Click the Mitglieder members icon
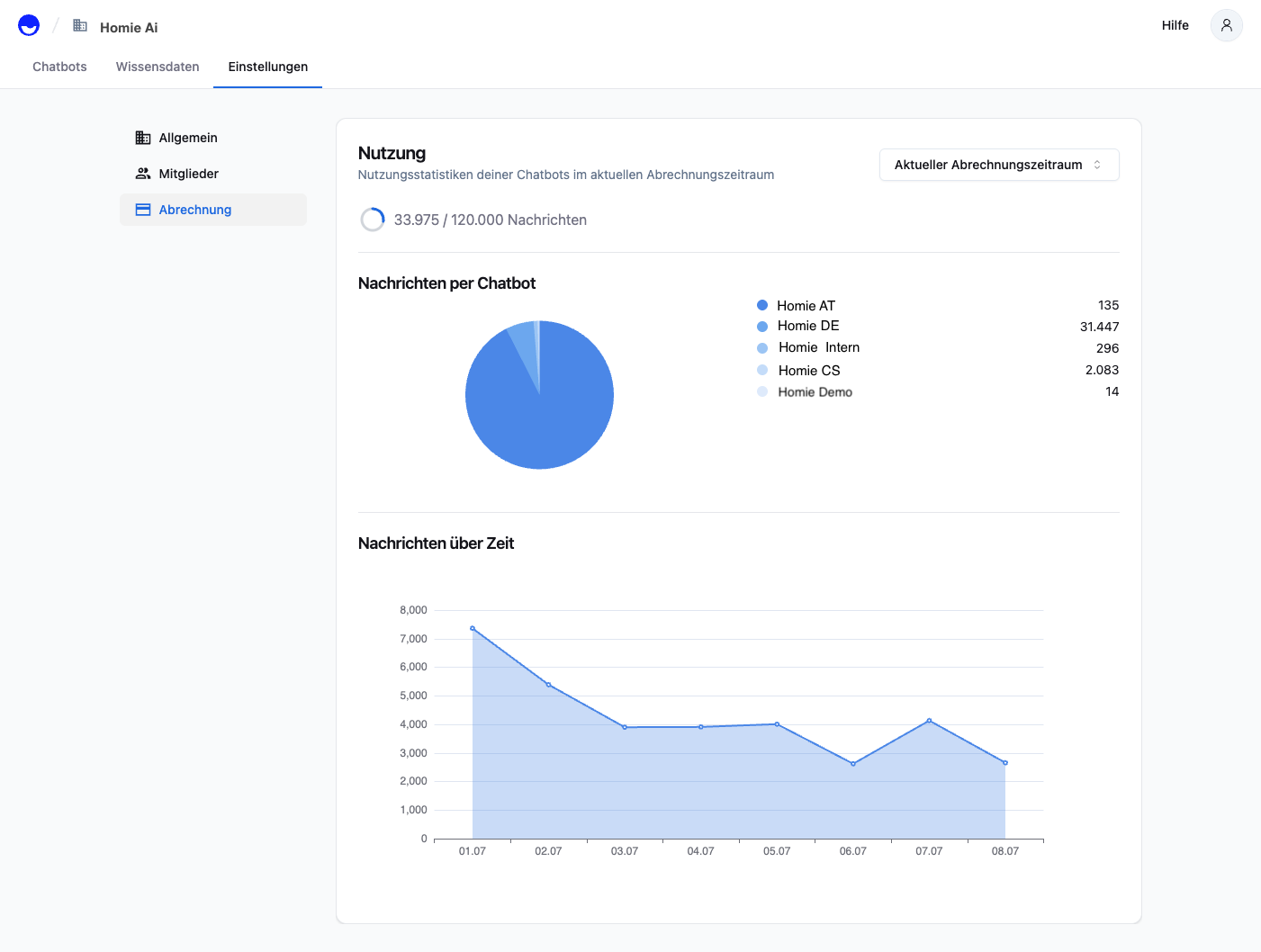The width and height of the screenshot is (1261, 952). tap(142, 173)
